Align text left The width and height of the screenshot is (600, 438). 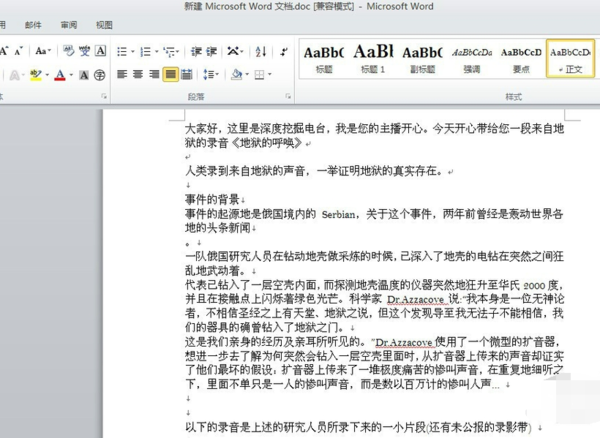pyautogui.click(x=122, y=74)
